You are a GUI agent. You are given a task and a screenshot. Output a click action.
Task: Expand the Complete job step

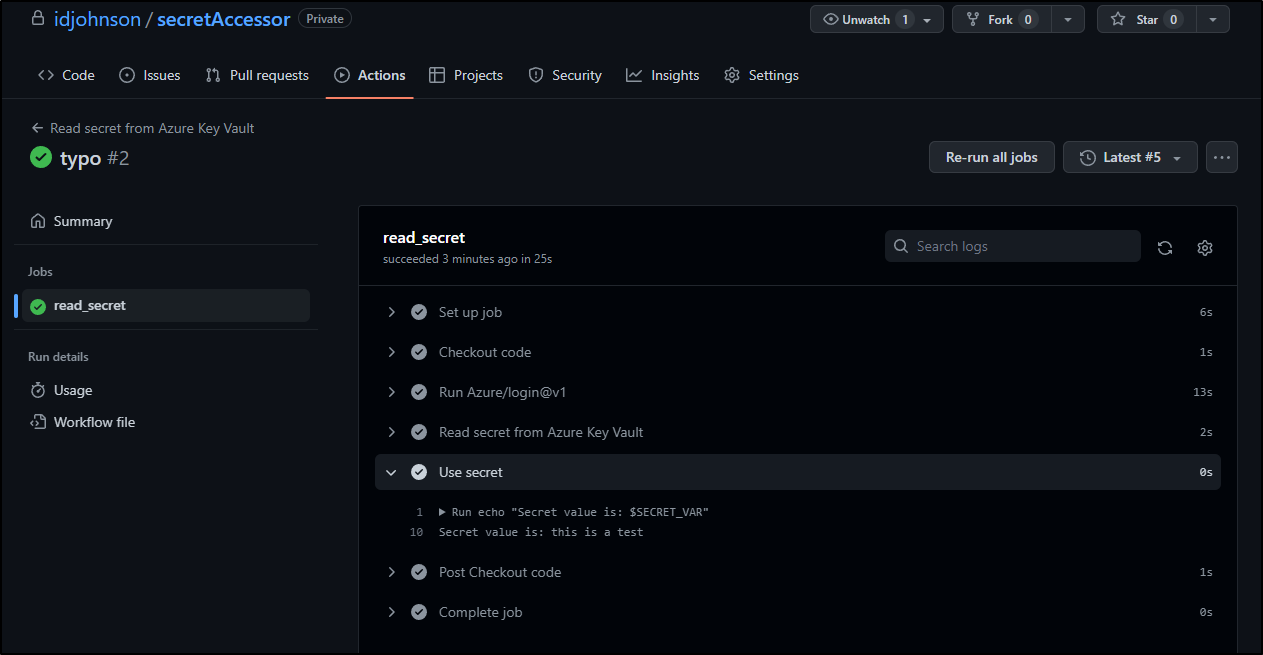[798, 612]
